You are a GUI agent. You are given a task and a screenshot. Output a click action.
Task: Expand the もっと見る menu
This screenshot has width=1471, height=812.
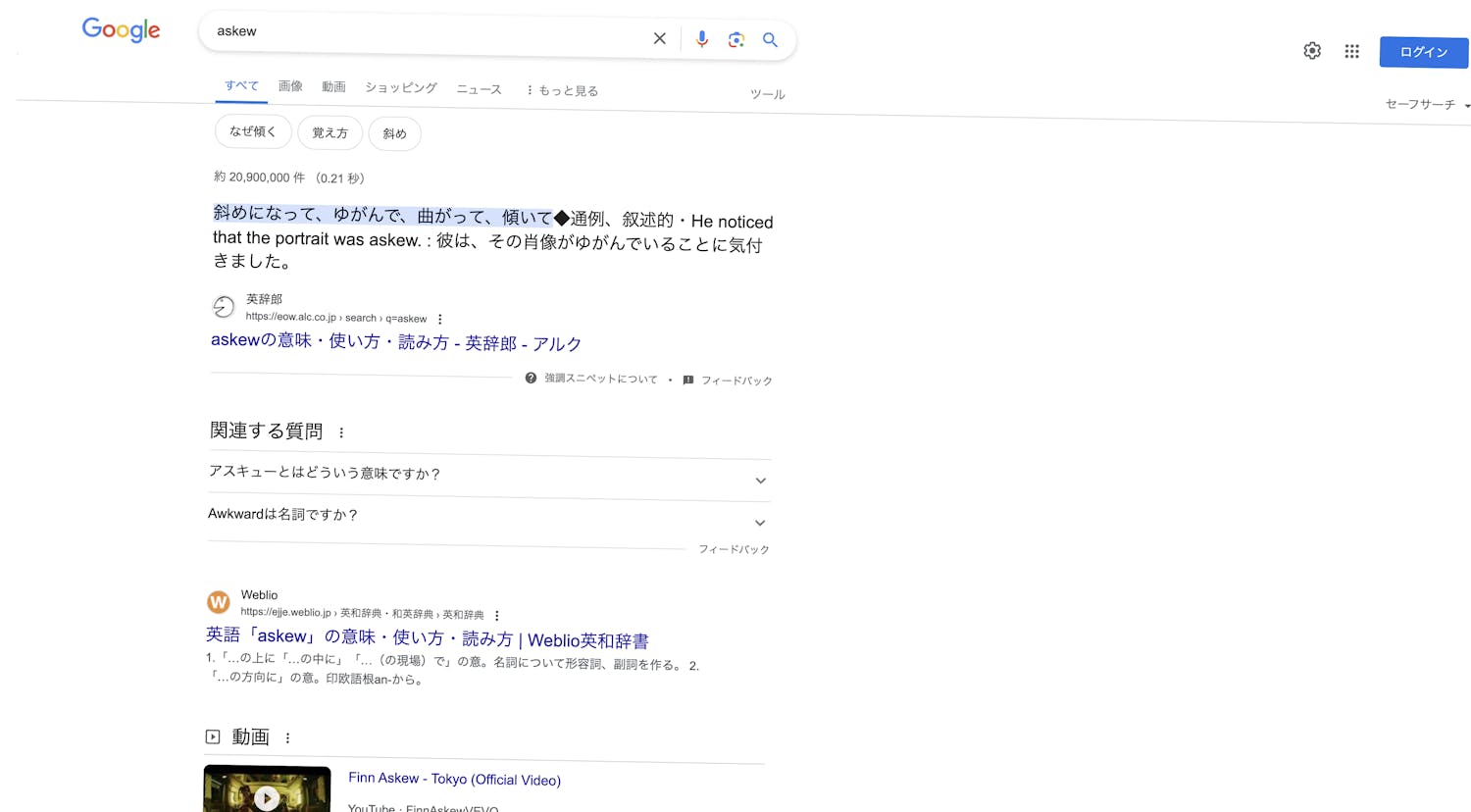coord(562,90)
